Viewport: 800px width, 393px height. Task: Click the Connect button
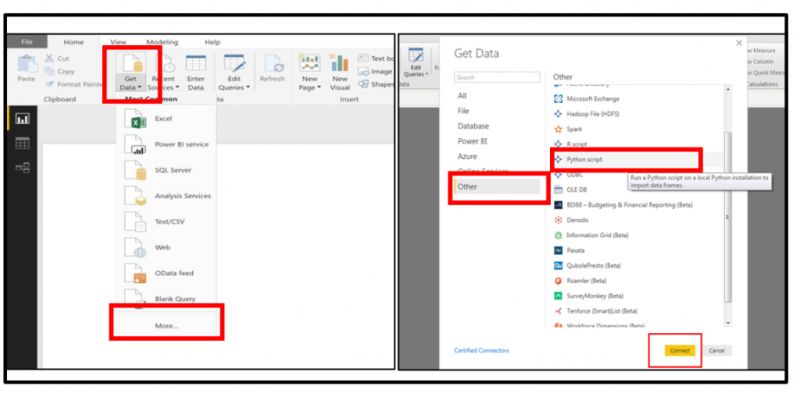coord(680,351)
